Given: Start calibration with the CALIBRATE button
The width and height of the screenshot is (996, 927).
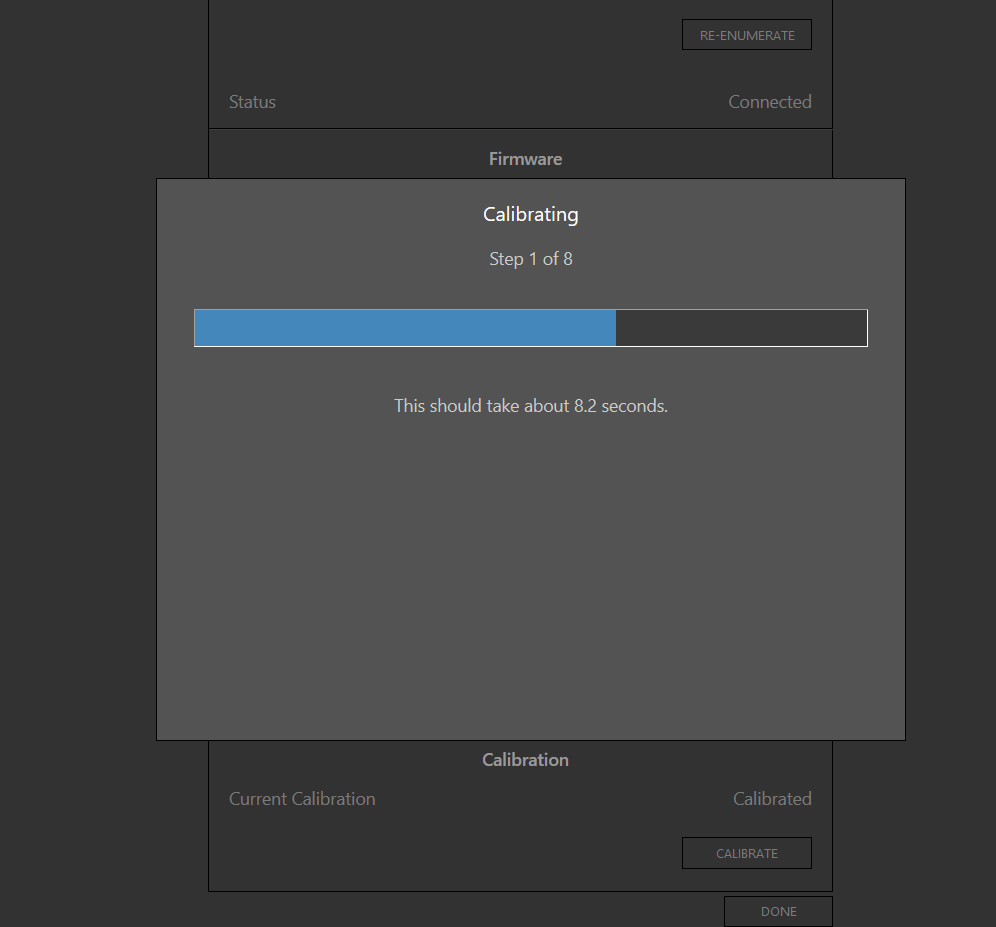Looking at the screenshot, I should click(x=746, y=853).
